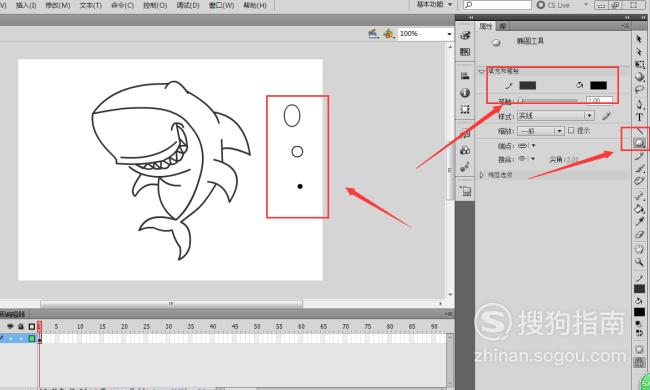
Task: Select the Pen tool
Action: click(x=639, y=104)
